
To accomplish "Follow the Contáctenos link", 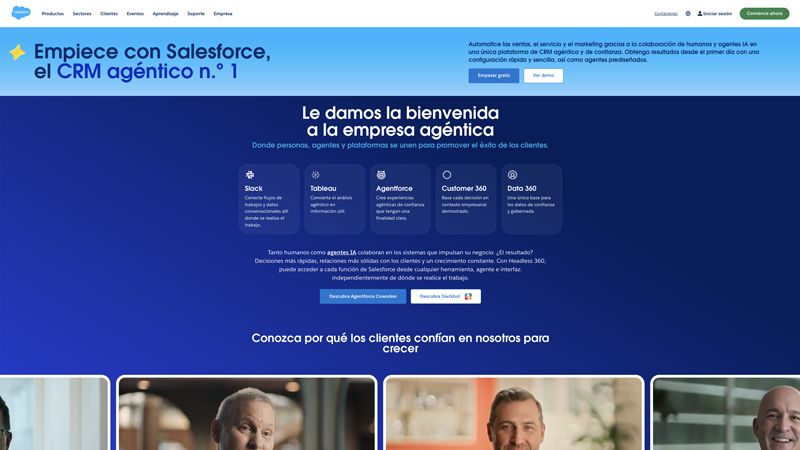I will pos(666,14).
